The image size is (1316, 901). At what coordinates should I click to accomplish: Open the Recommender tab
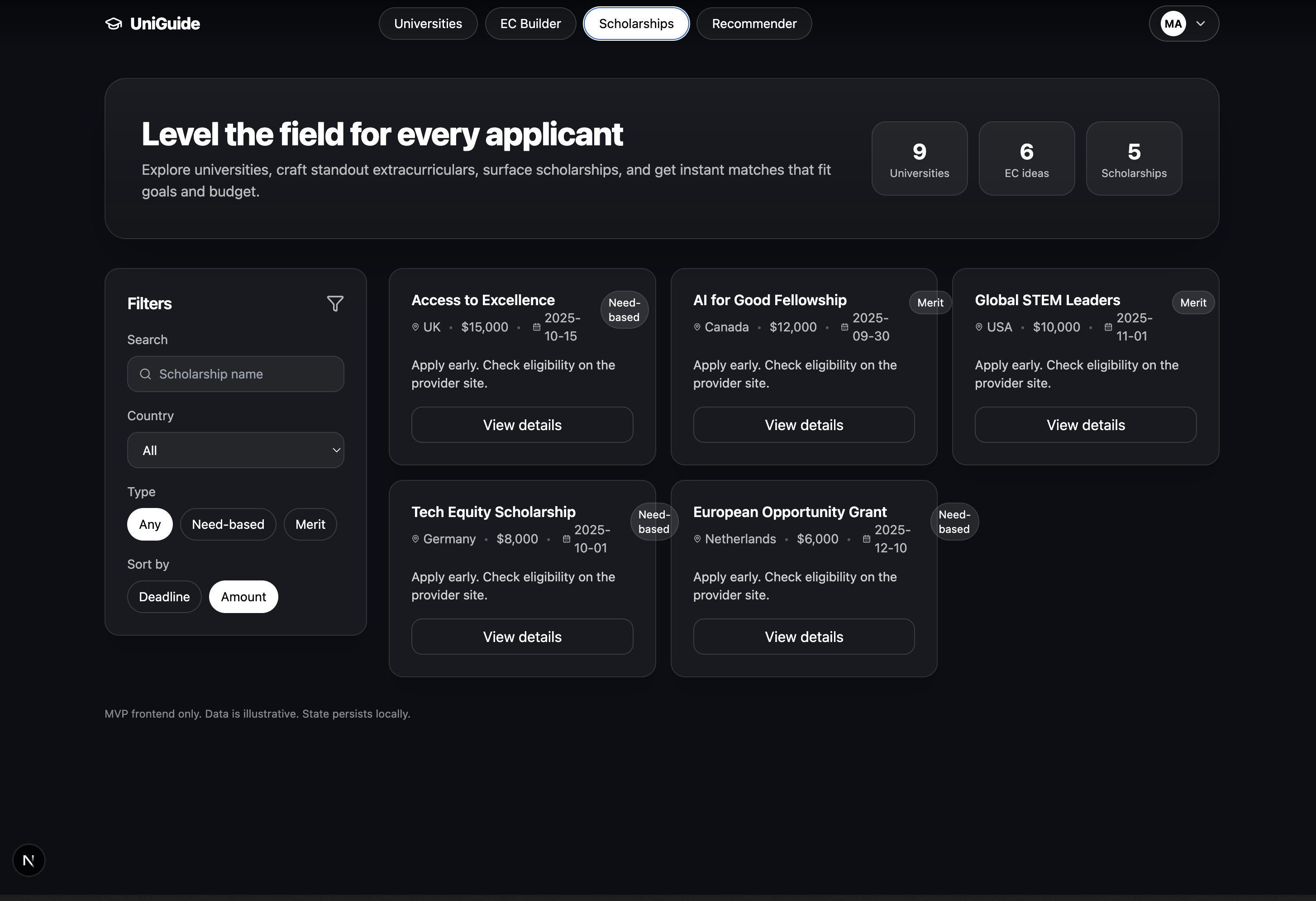pyautogui.click(x=753, y=24)
